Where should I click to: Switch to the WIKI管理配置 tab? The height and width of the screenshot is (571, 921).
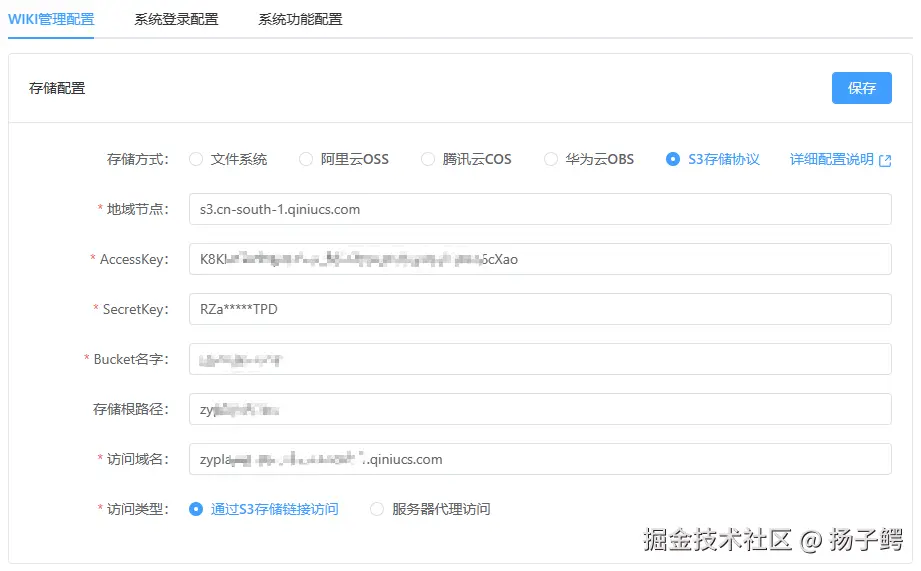pos(51,19)
